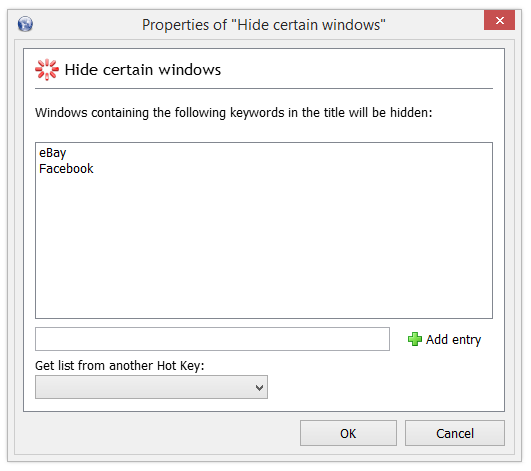Image resolution: width=531 pixels, height=471 pixels.
Task: Open the Get list from another Hot Key combo box
Action: coord(151,387)
